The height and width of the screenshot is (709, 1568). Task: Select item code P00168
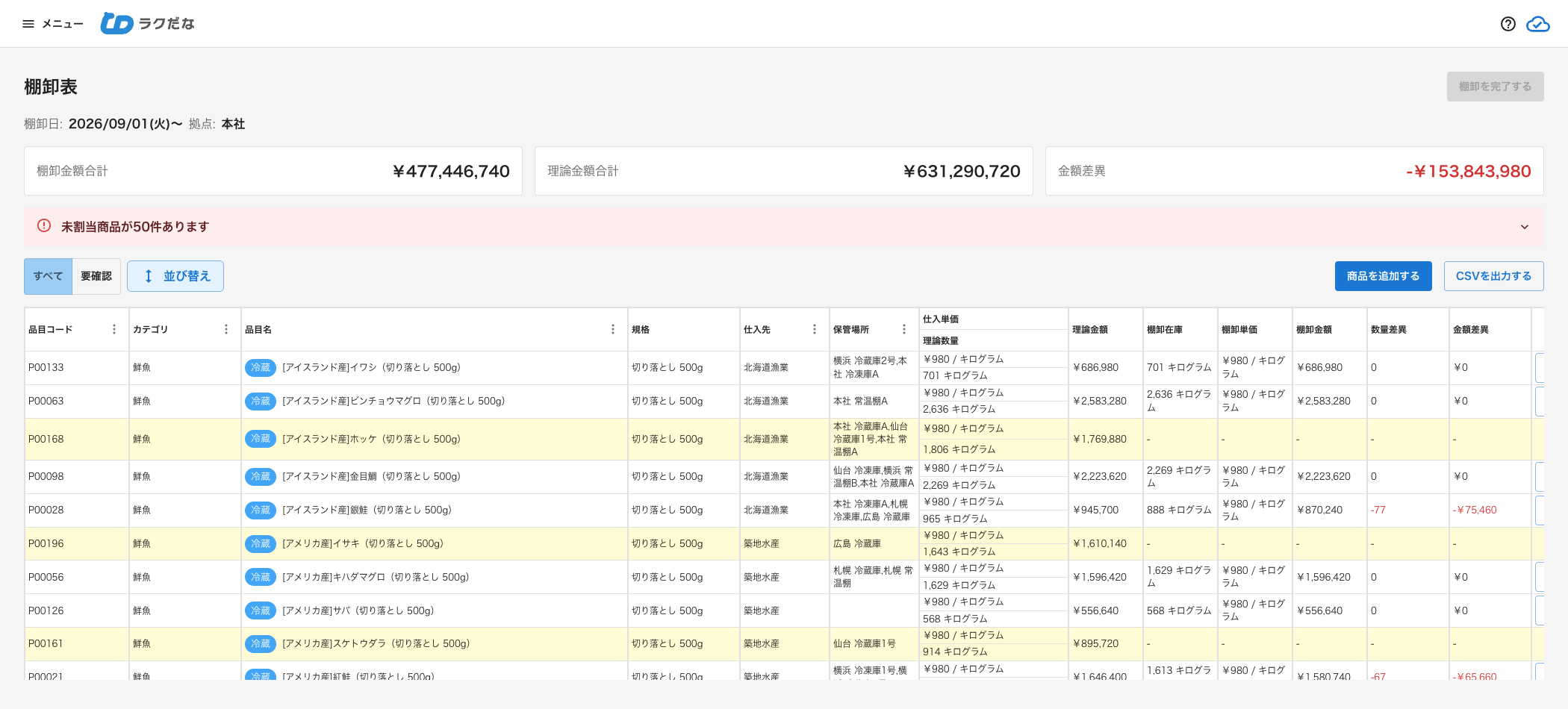46,439
